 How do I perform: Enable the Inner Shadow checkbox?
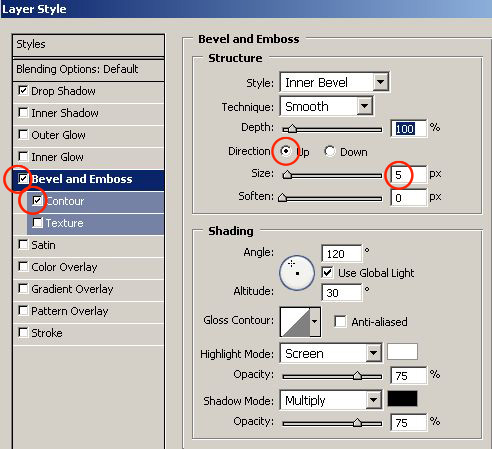[23, 112]
